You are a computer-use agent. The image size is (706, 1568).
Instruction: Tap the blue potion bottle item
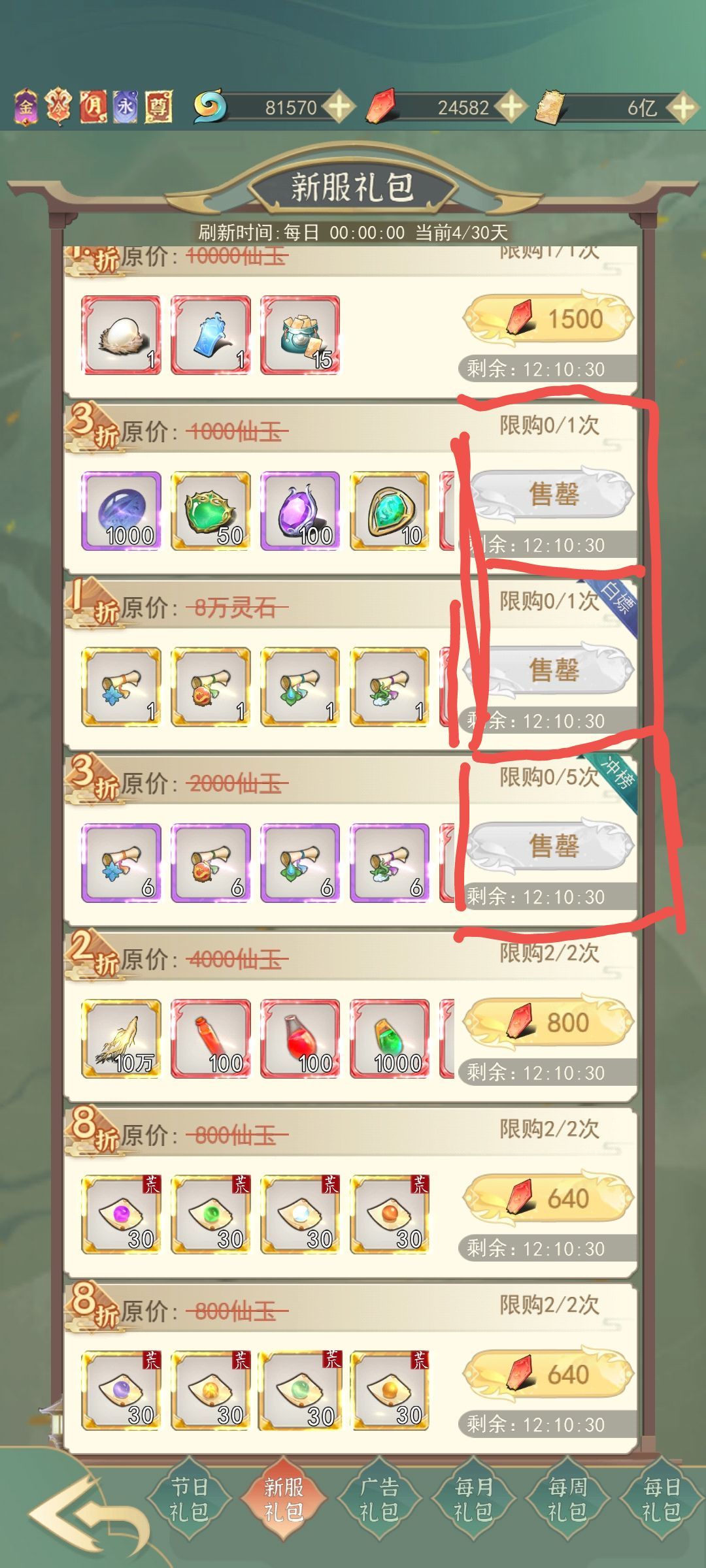[x=210, y=335]
